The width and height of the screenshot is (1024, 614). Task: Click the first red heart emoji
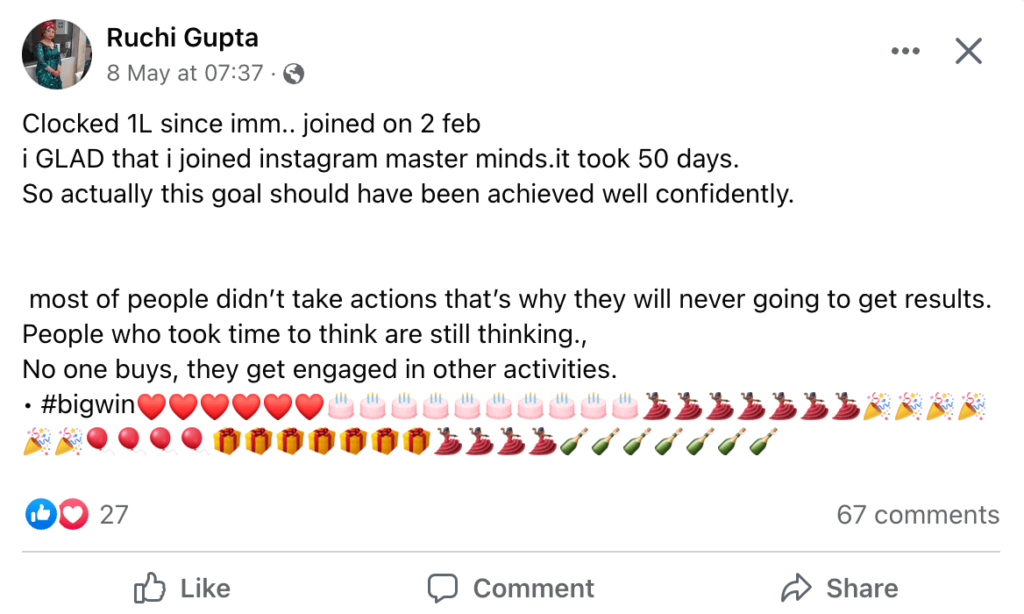coord(152,406)
